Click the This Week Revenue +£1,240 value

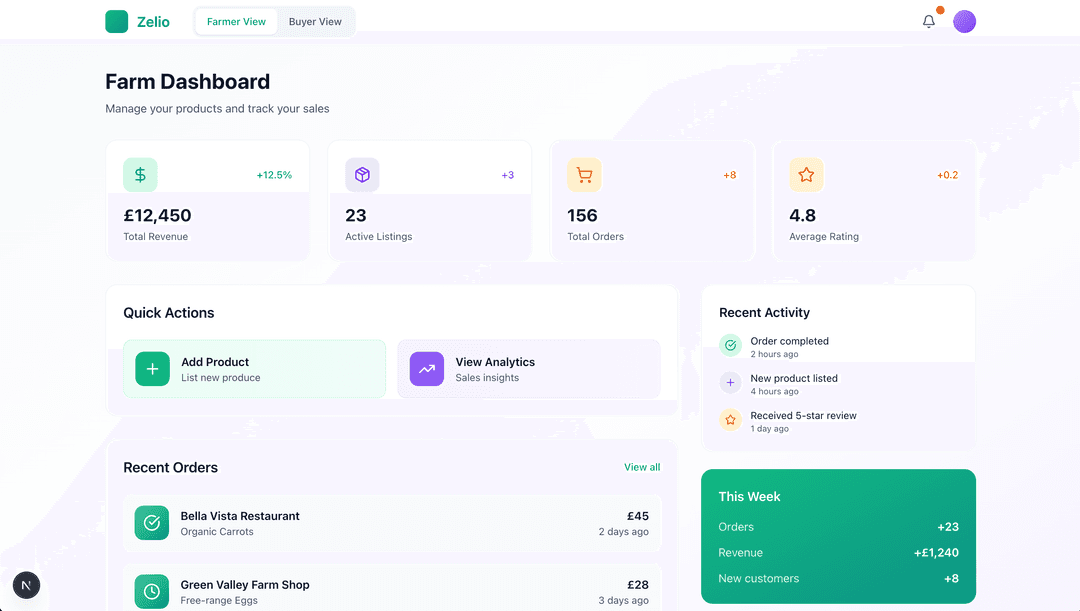[936, 552]
